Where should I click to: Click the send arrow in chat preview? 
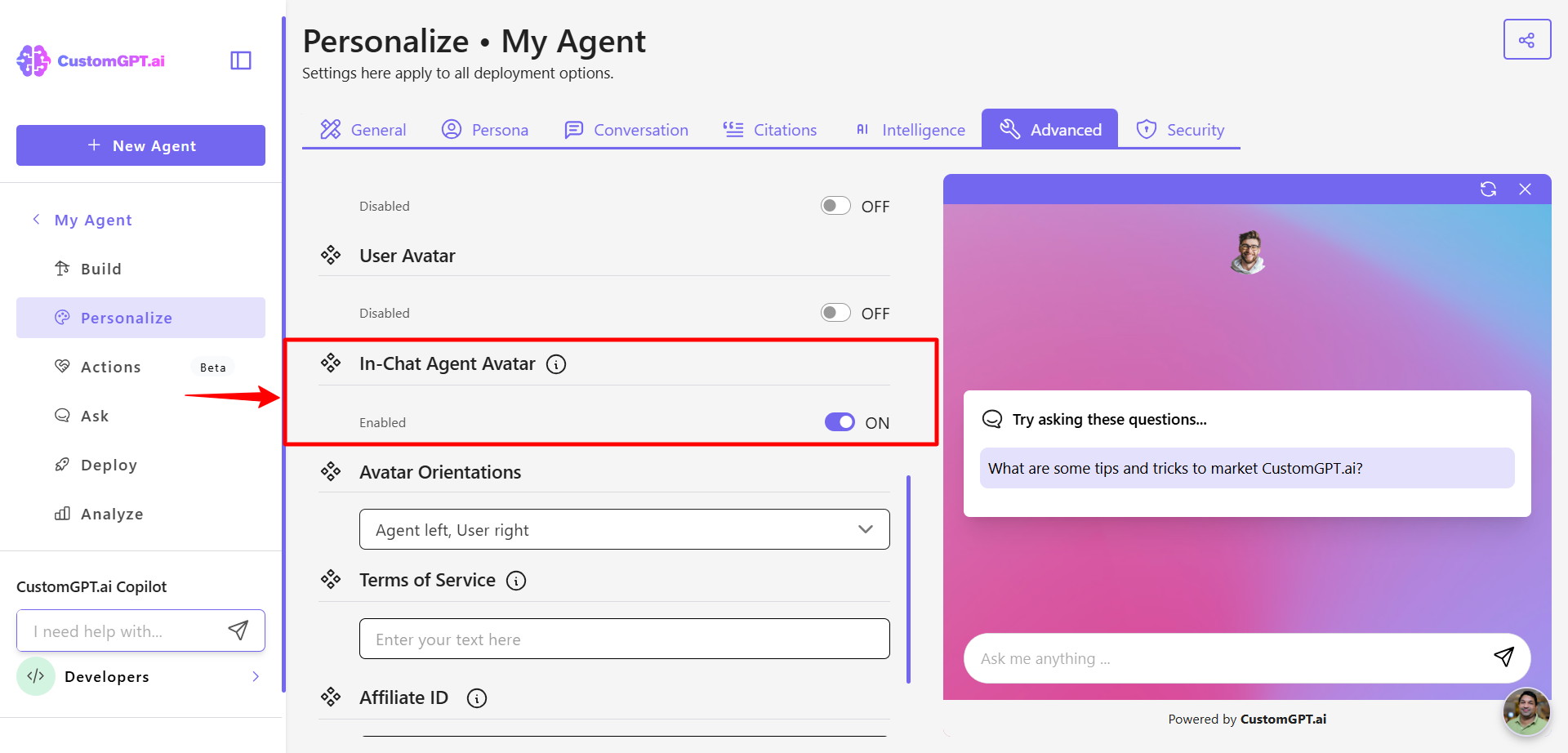[x=1503, y=657]
